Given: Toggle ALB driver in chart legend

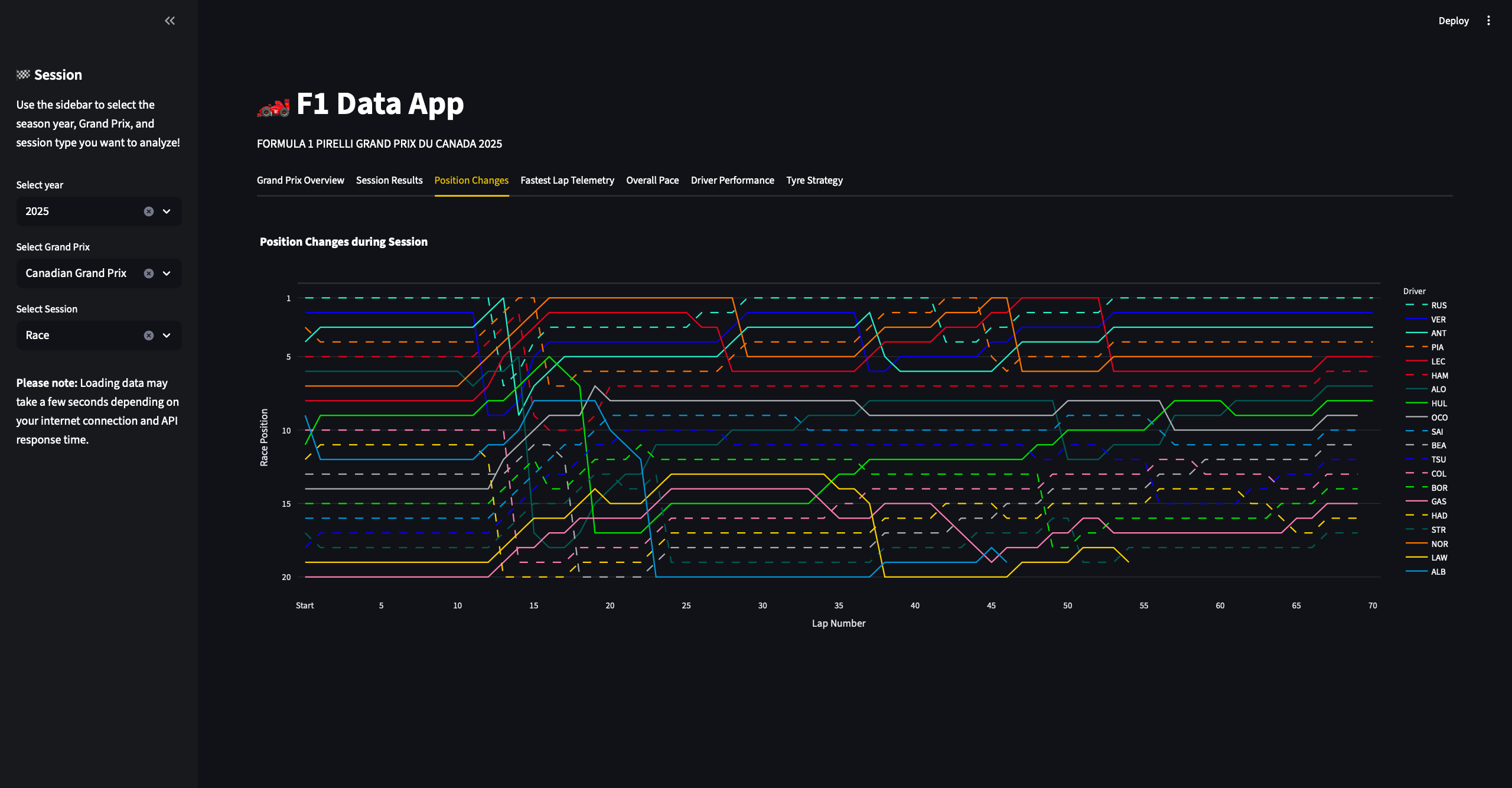Looking at the screenshot, I should coord(1426,572).
